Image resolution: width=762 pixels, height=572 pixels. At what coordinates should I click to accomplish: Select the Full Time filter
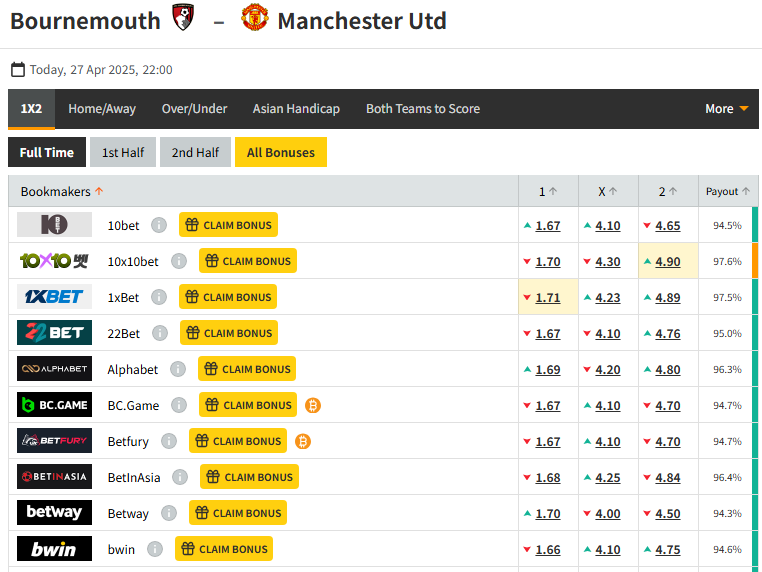tap(47, 152)
